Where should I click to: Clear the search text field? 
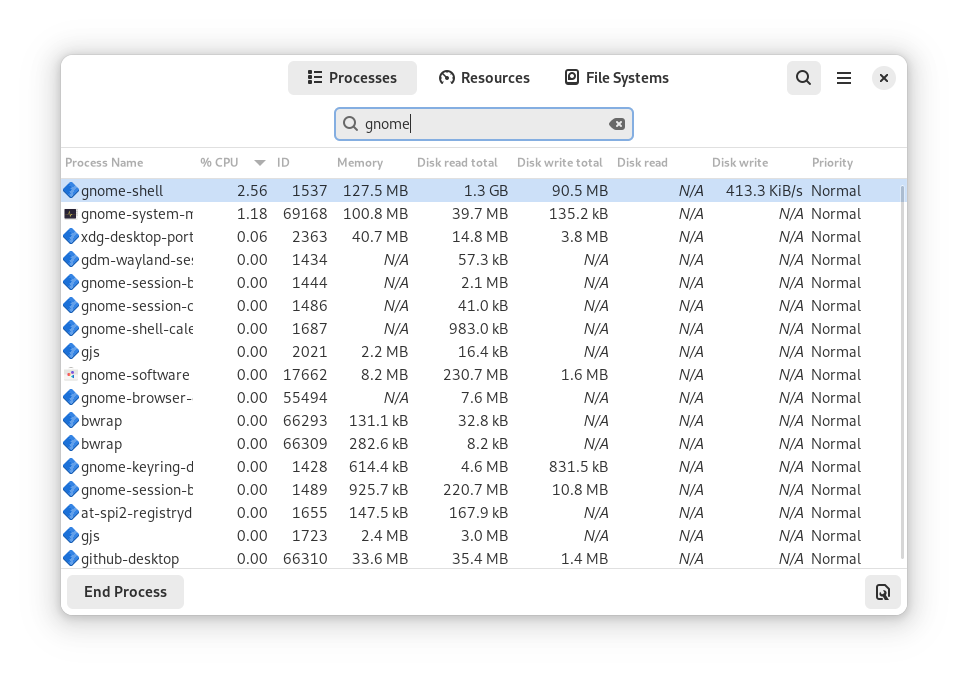click(x=617, y=124)
